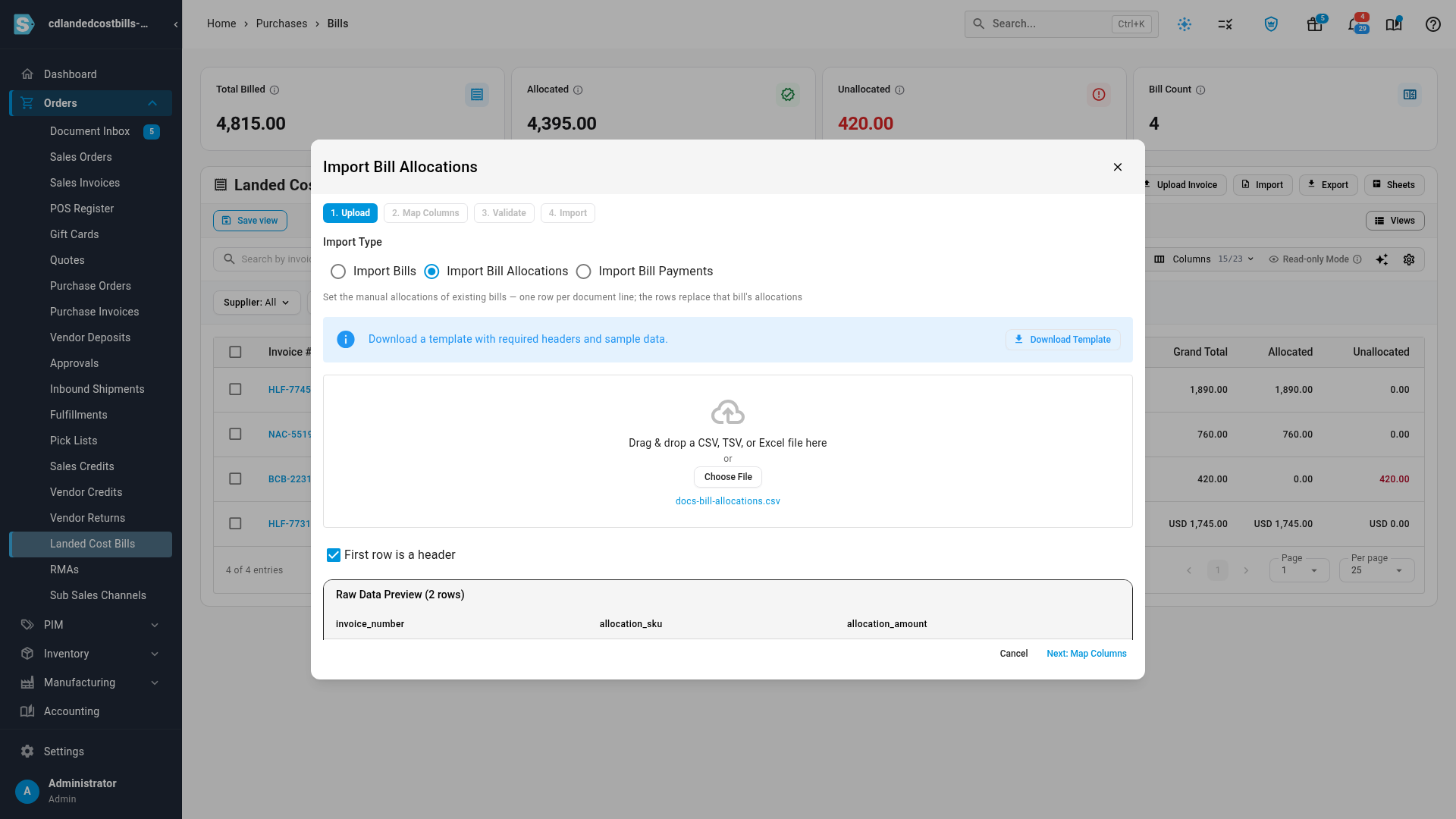Click the top Search field
1456x819 pixels.
click(1061, 24)
